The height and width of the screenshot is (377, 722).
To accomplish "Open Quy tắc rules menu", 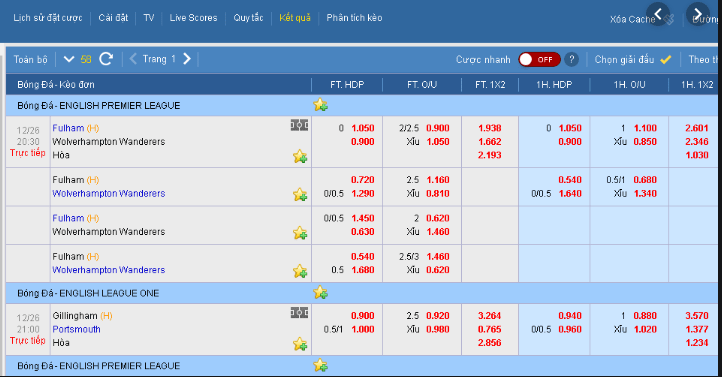I will [248, 18].
